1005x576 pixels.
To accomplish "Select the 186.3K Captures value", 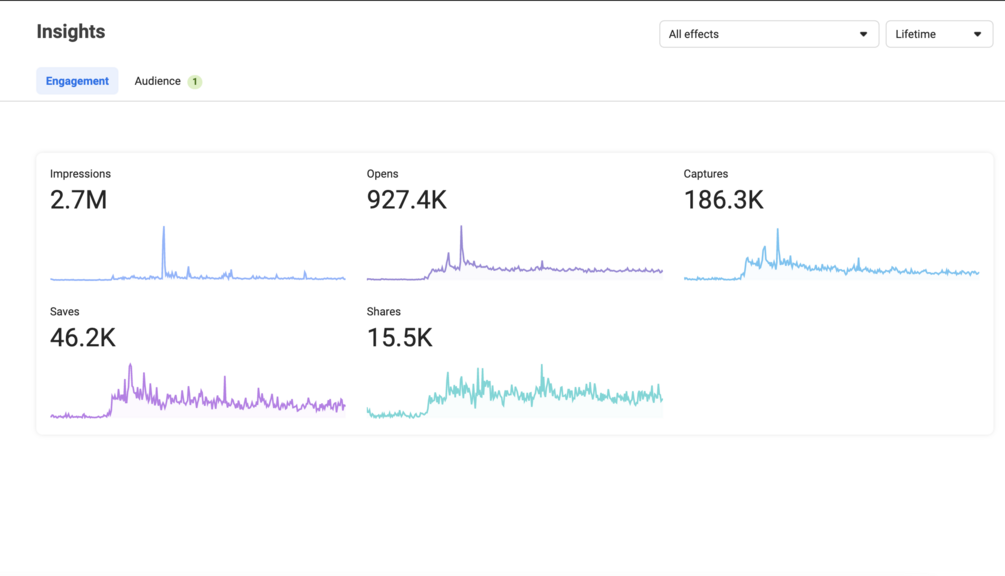I will [724, 200].
